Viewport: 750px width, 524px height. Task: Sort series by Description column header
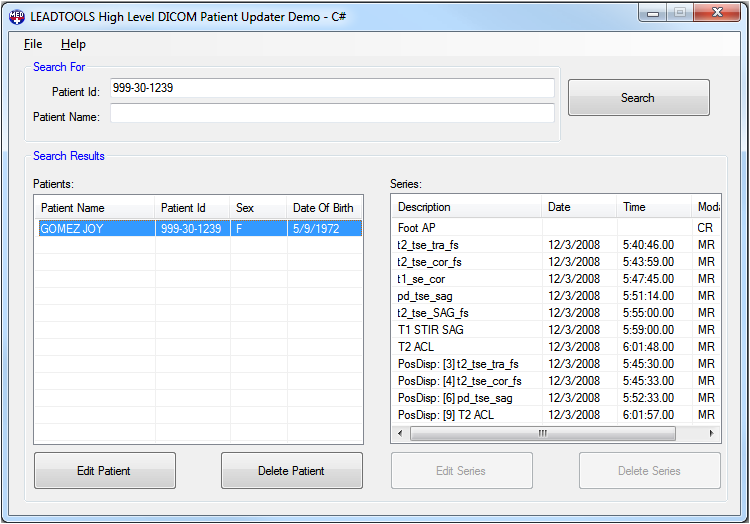pos(465,207)
